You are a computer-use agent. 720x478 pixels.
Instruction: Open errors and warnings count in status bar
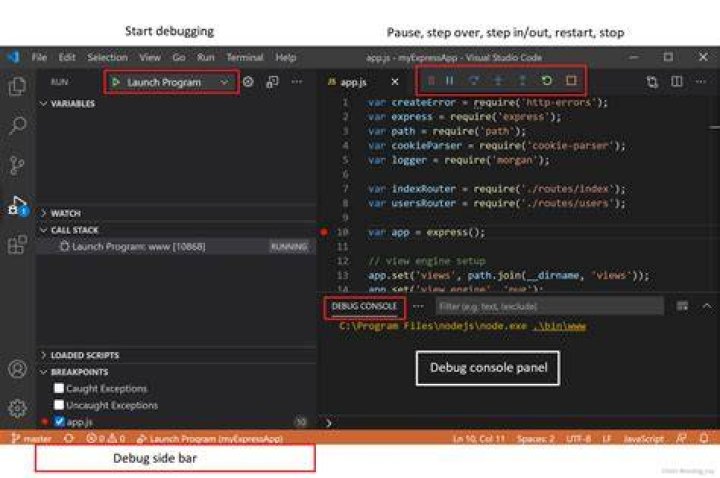click(x=106, y=439)
